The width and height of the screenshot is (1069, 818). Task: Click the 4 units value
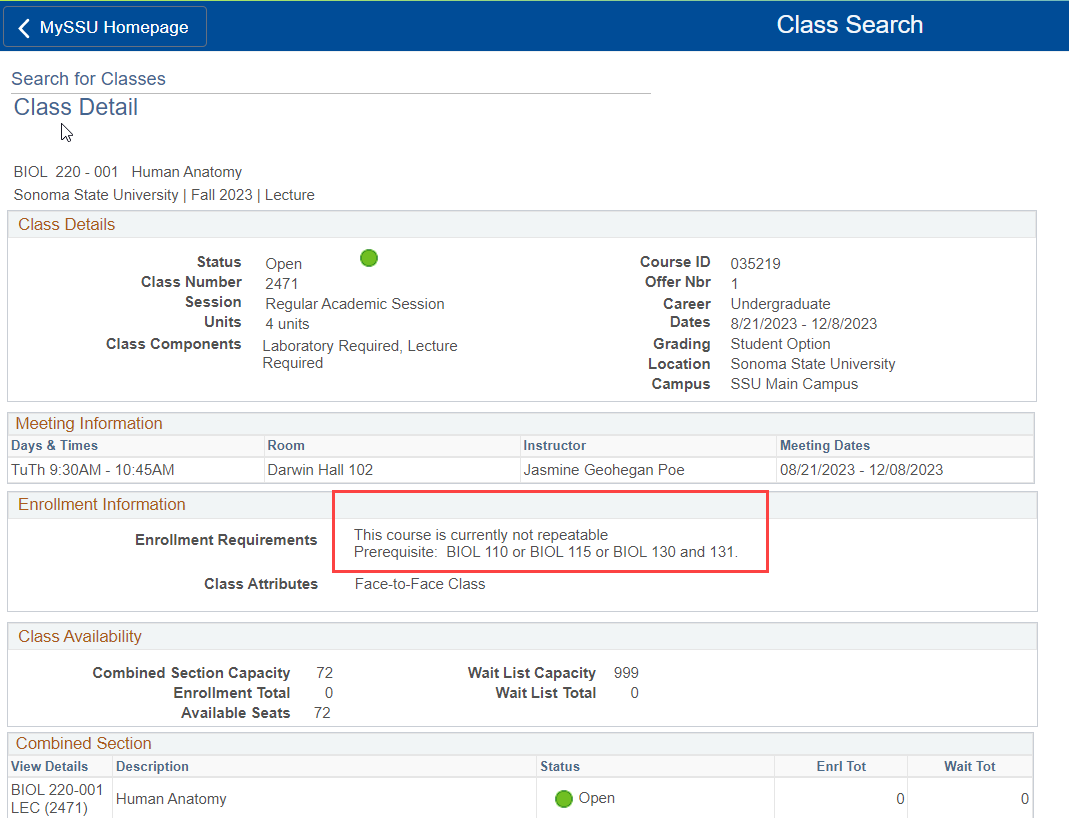pos(287,324)
